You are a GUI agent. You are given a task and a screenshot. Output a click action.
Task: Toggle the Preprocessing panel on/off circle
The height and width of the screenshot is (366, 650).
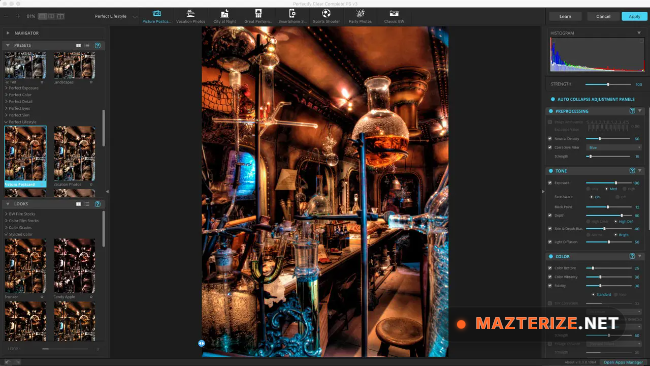[x=551, y=111]
